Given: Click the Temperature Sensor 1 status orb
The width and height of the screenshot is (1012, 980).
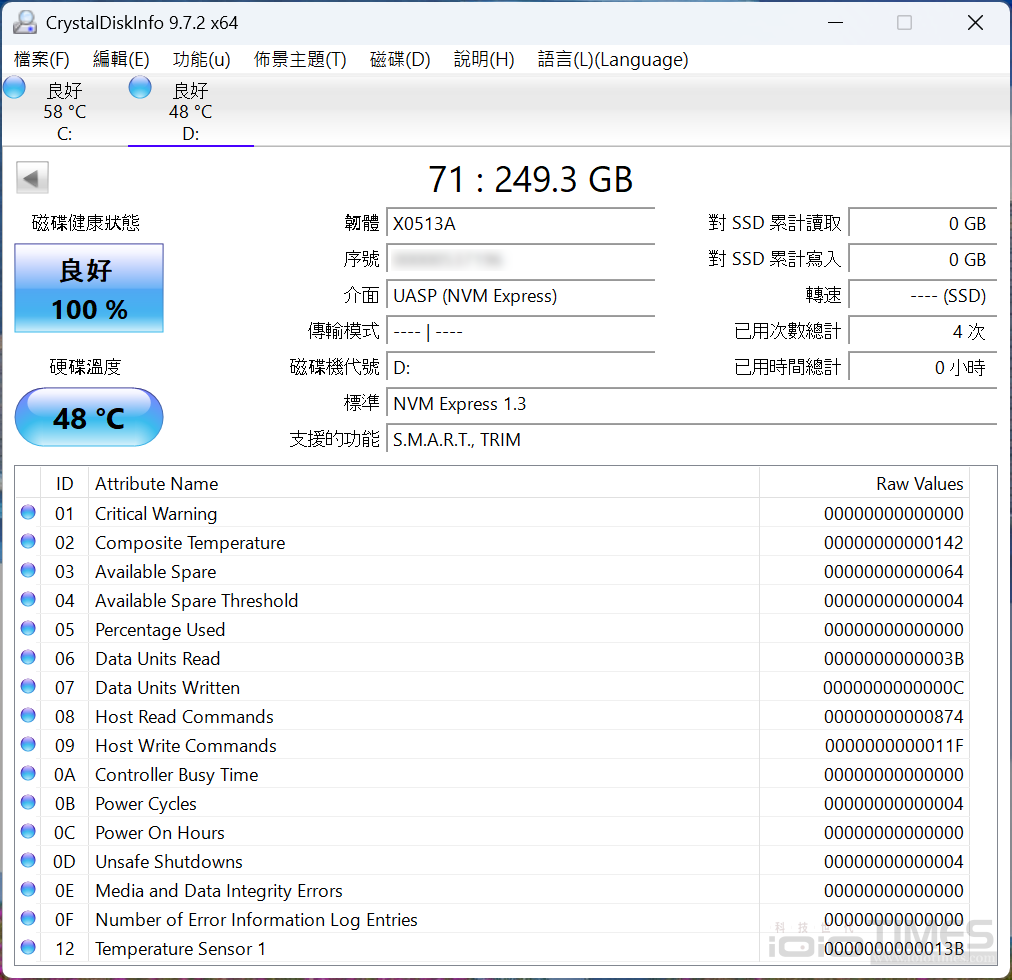Looking at the screenshot, I should coord(28,948).
